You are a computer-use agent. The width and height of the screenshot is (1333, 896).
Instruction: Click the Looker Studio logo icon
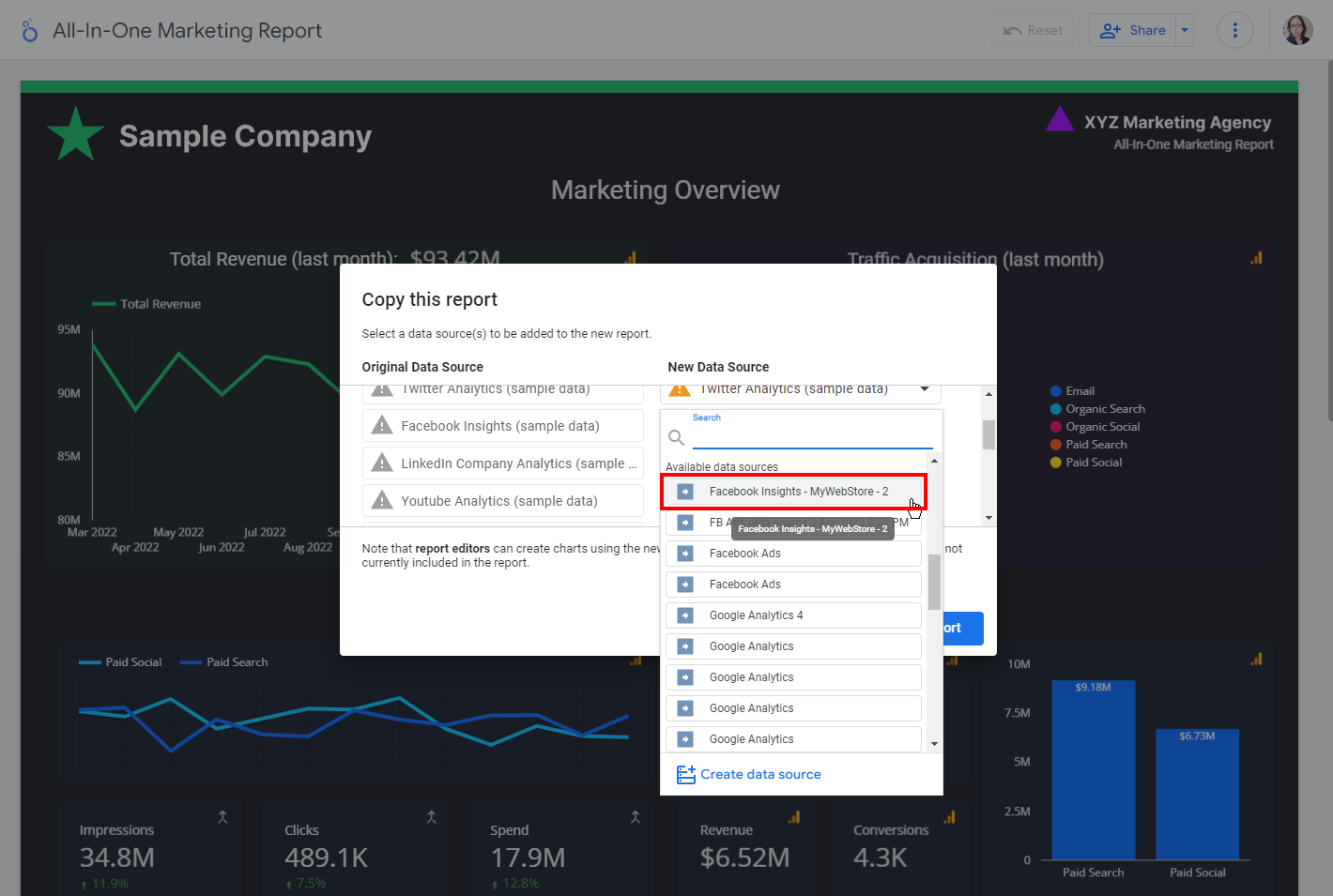point(30,31)
